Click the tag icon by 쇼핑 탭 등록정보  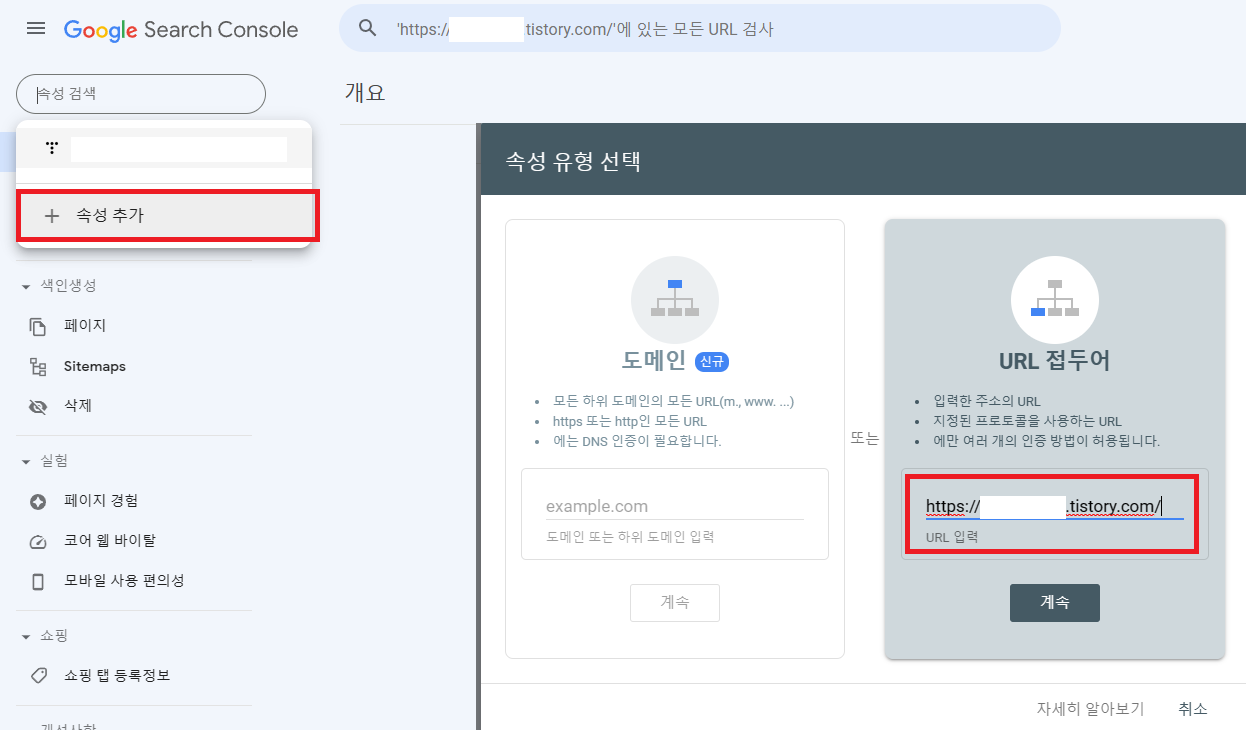(x=38, y=676)
